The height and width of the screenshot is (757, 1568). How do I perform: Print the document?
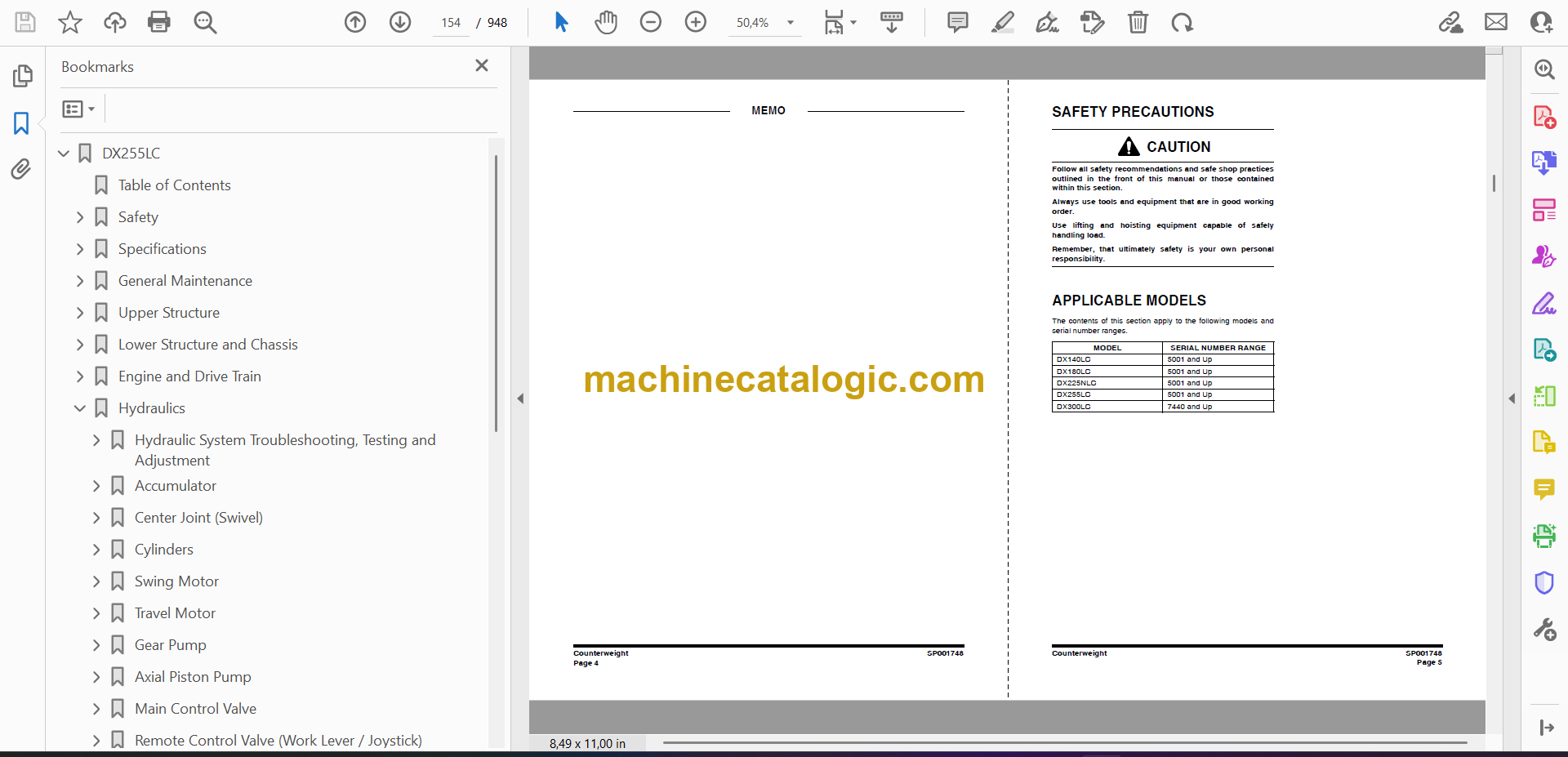[x=159, y=22]
